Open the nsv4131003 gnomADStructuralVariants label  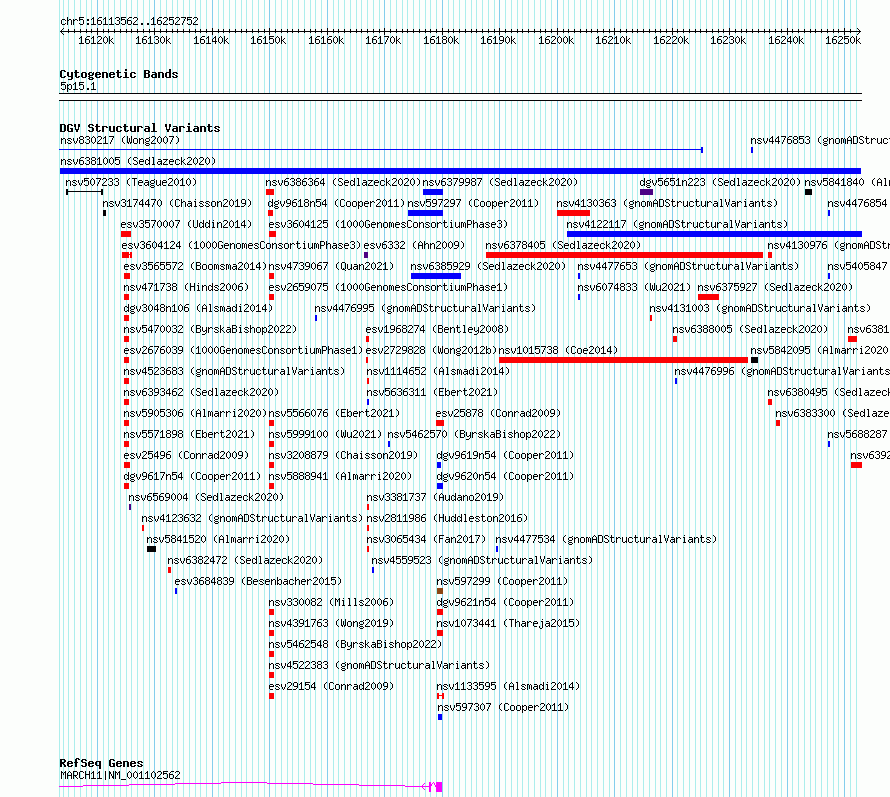pos(760,308)
